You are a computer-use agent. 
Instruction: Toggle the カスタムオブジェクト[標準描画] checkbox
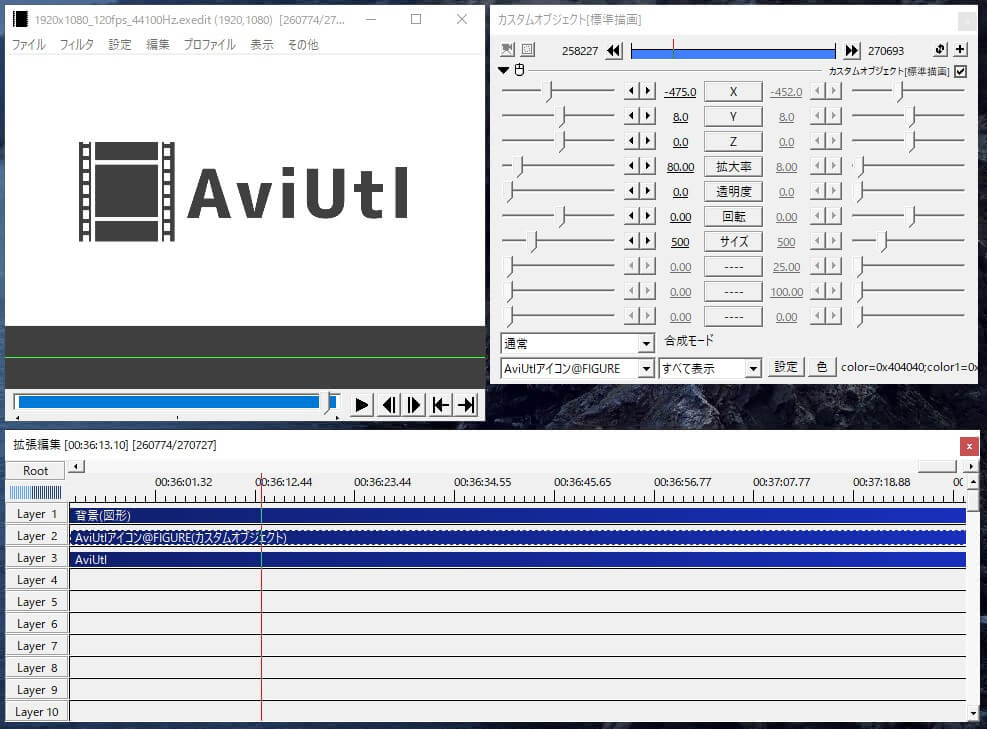tap(961, 71)
